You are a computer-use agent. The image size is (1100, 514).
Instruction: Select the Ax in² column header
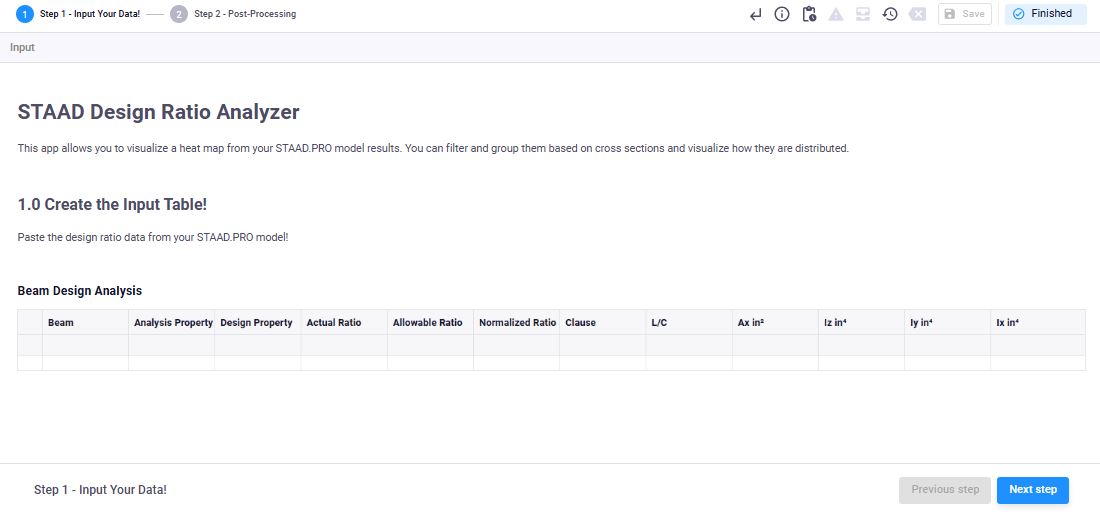pyautogui.click(x=776, y=323)
